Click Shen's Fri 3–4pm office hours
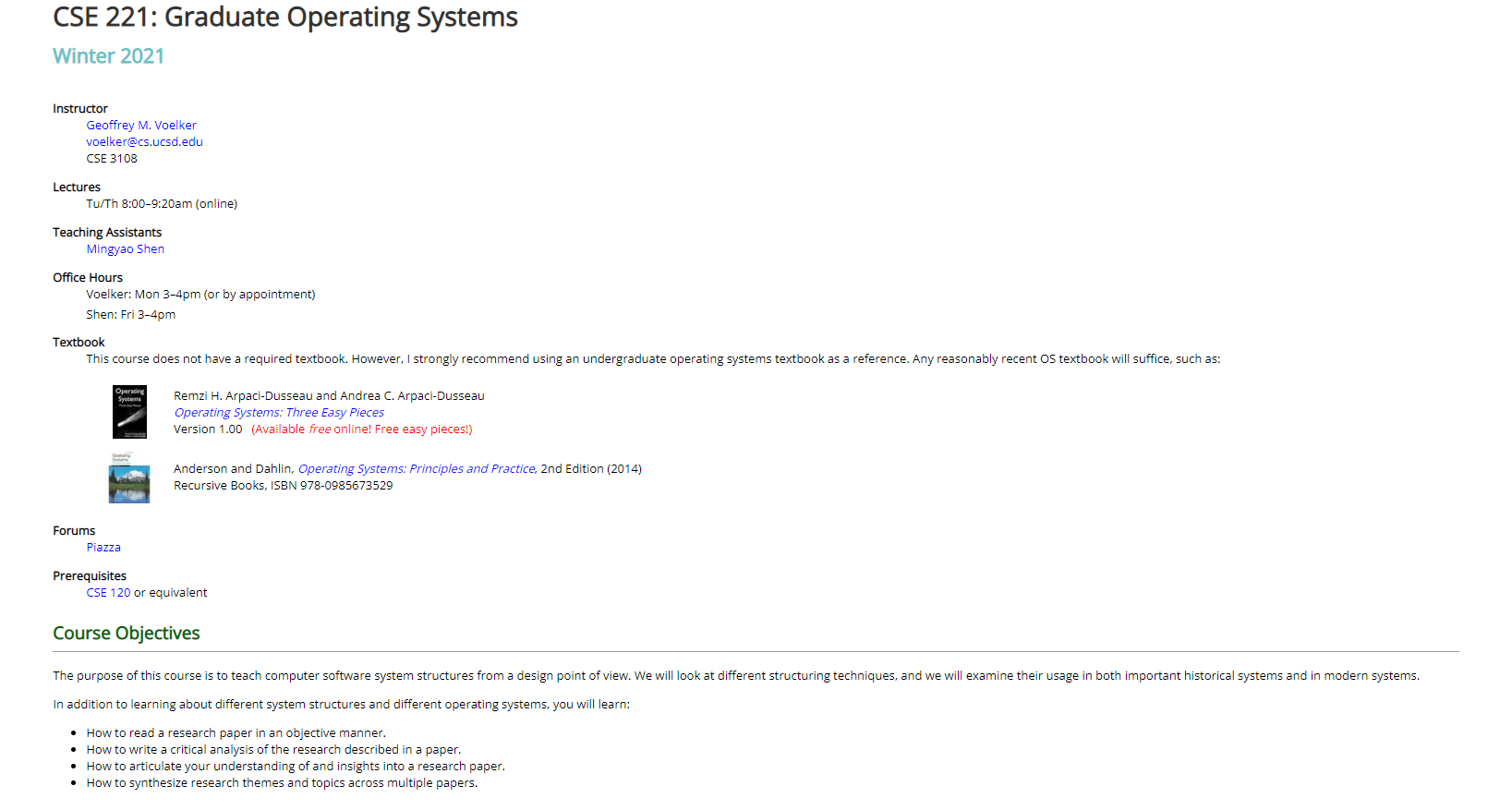This screenshot has height=810, width=1512. click(131, 314)
